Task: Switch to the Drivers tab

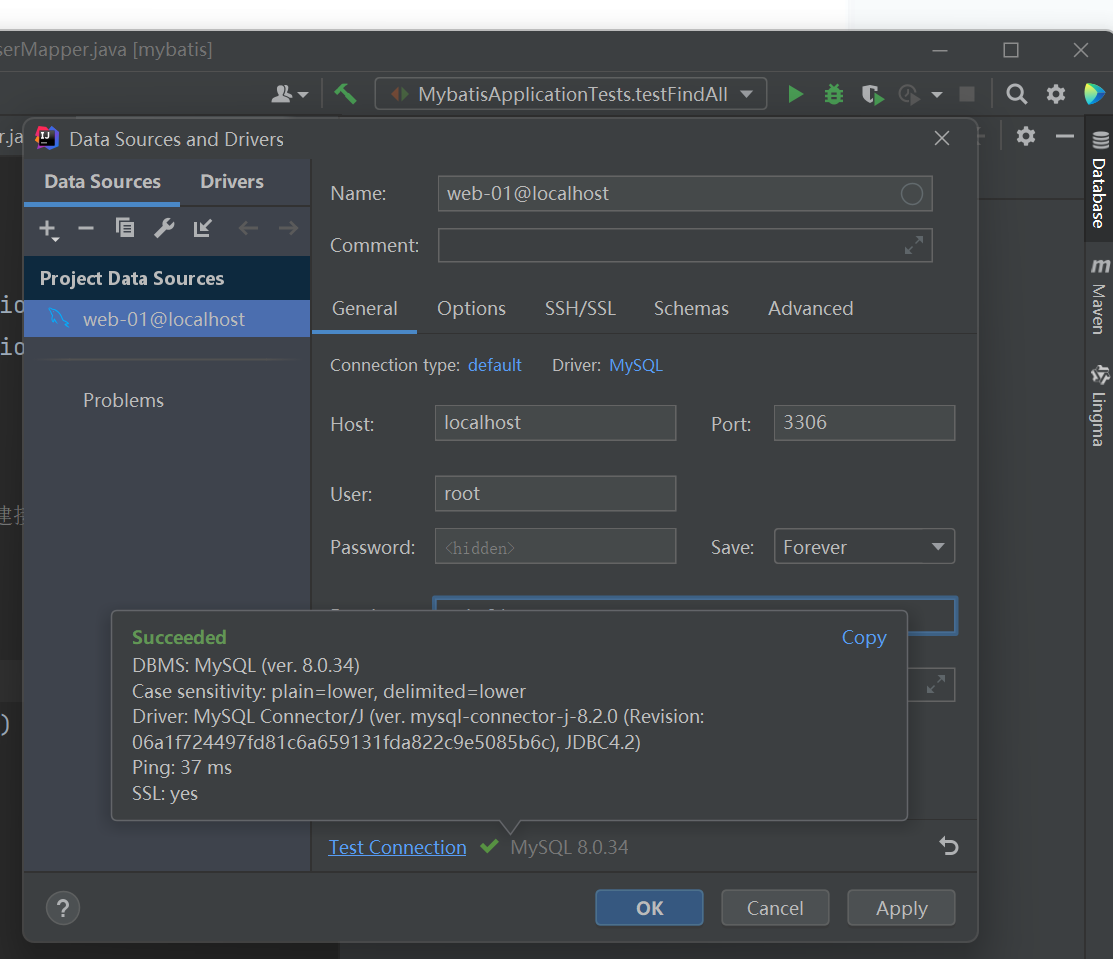Action: coord(231,182)
